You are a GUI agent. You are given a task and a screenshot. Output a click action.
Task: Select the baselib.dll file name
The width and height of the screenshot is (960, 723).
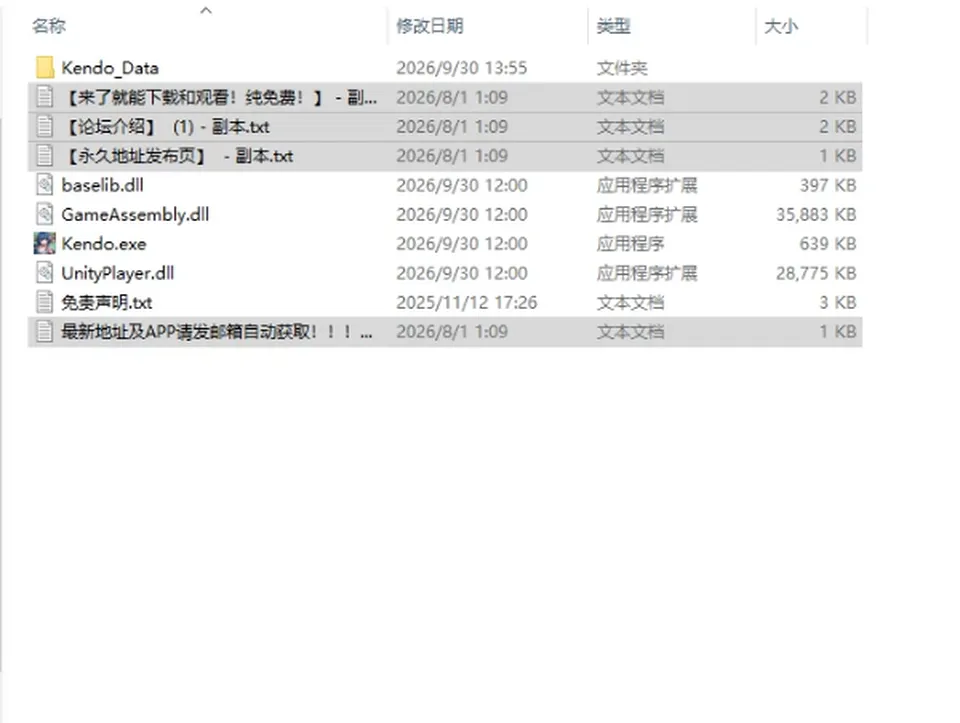click(x=102, y=185)
